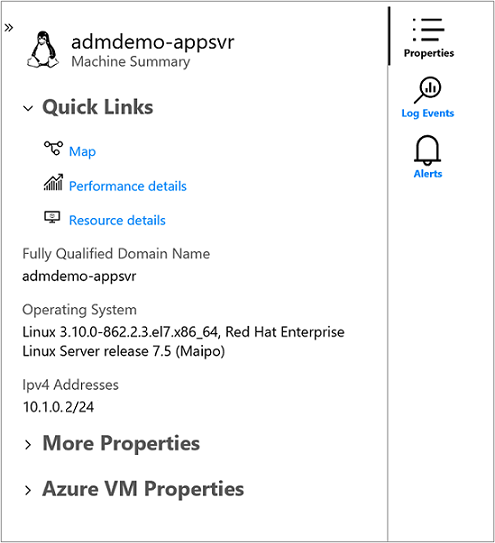Select the Properties tab label
This screenshot has height=543, width=495.
coord(429,53)
